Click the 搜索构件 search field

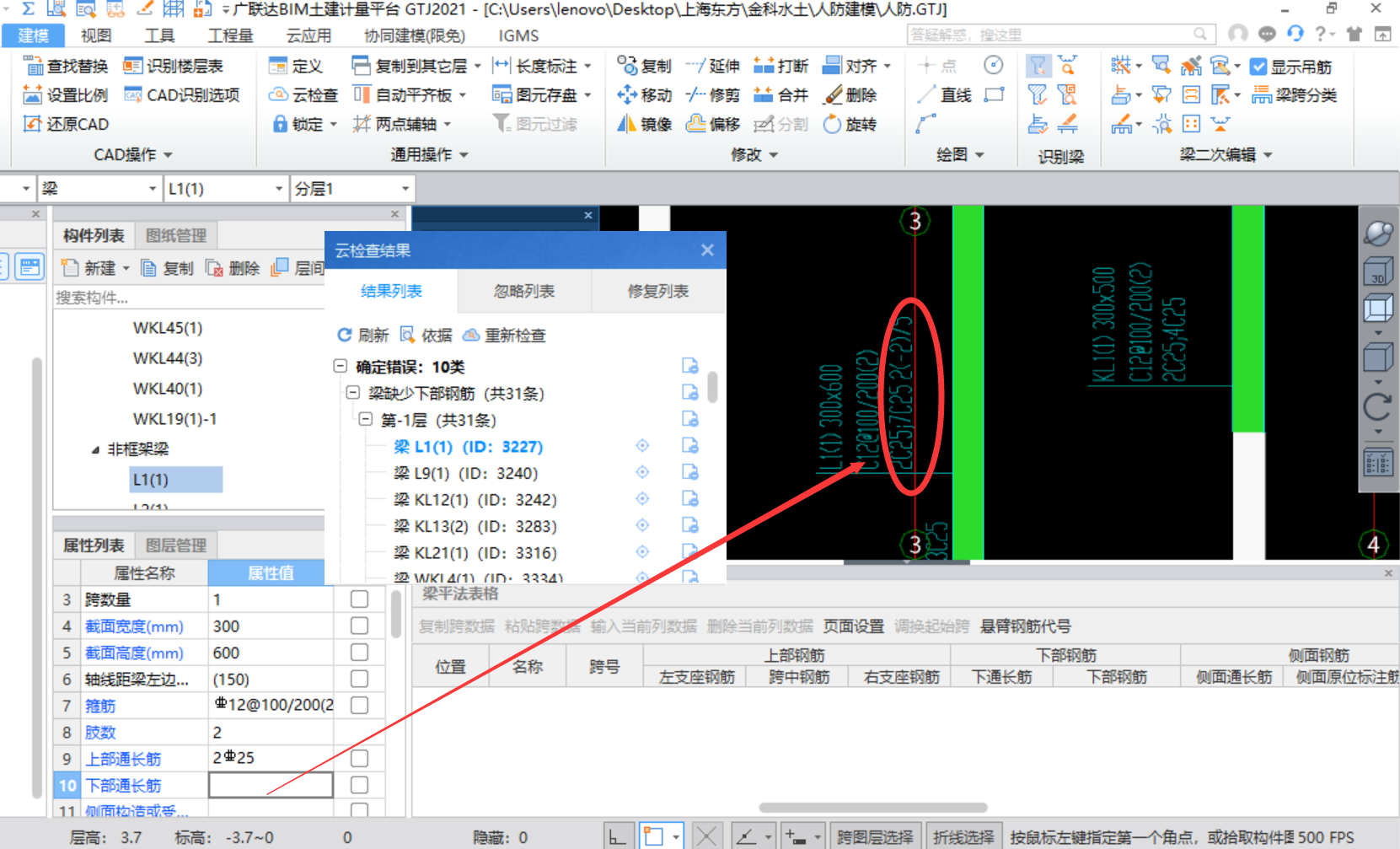pos(190,298)
